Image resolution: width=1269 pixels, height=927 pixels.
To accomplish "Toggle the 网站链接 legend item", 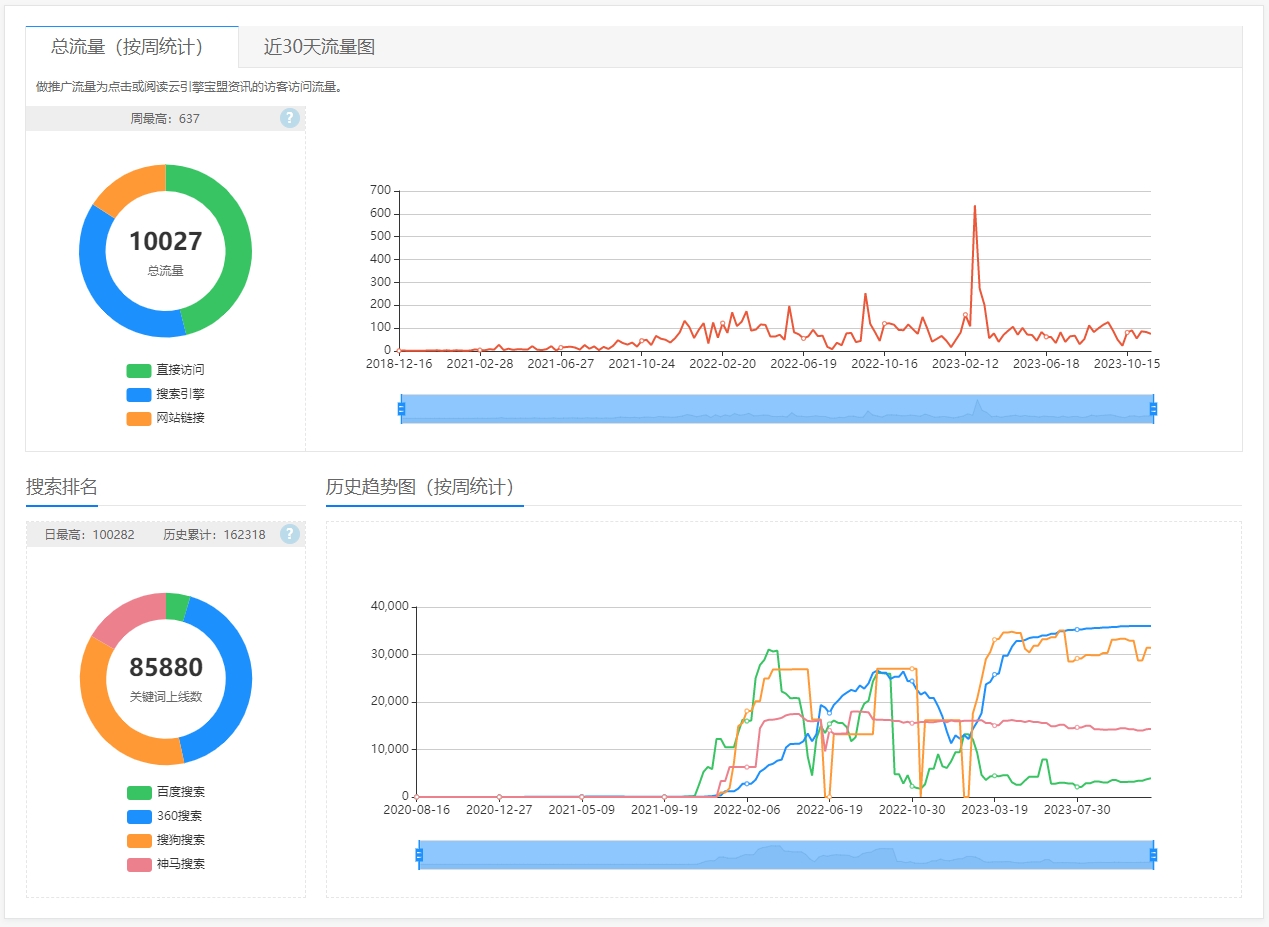I will coord(166,418).
